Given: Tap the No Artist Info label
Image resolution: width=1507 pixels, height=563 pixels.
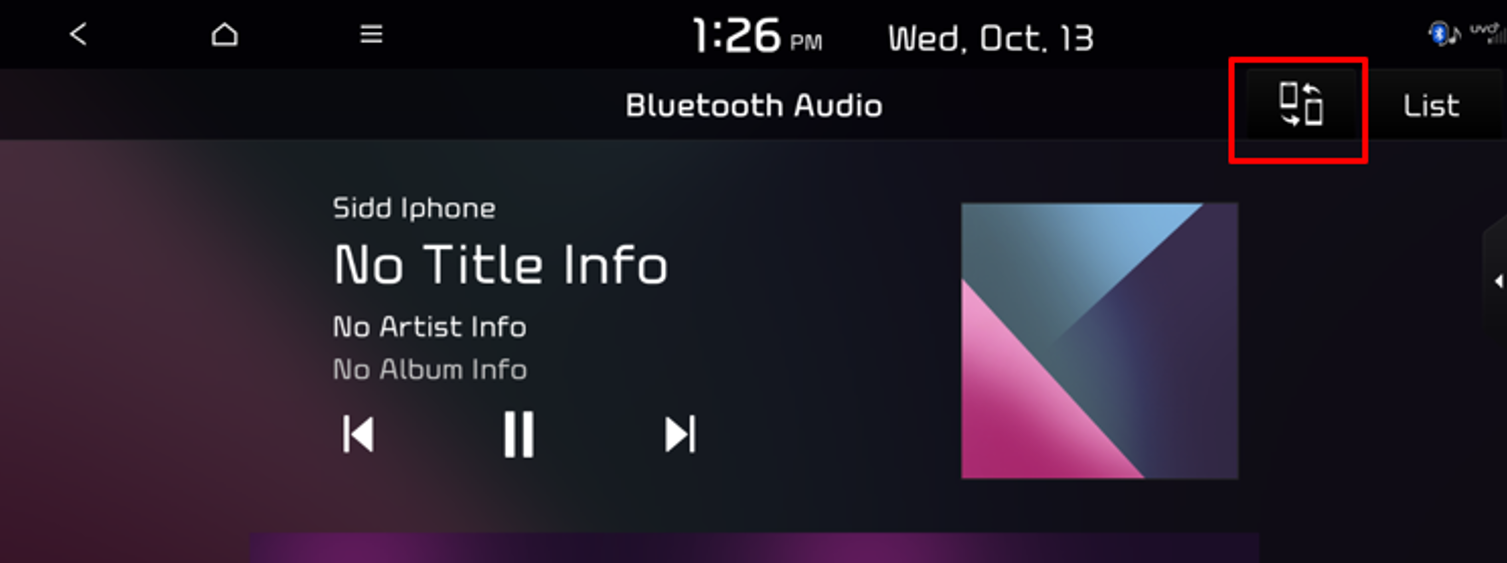Looking at the screenshot, I should pos(429,327).
